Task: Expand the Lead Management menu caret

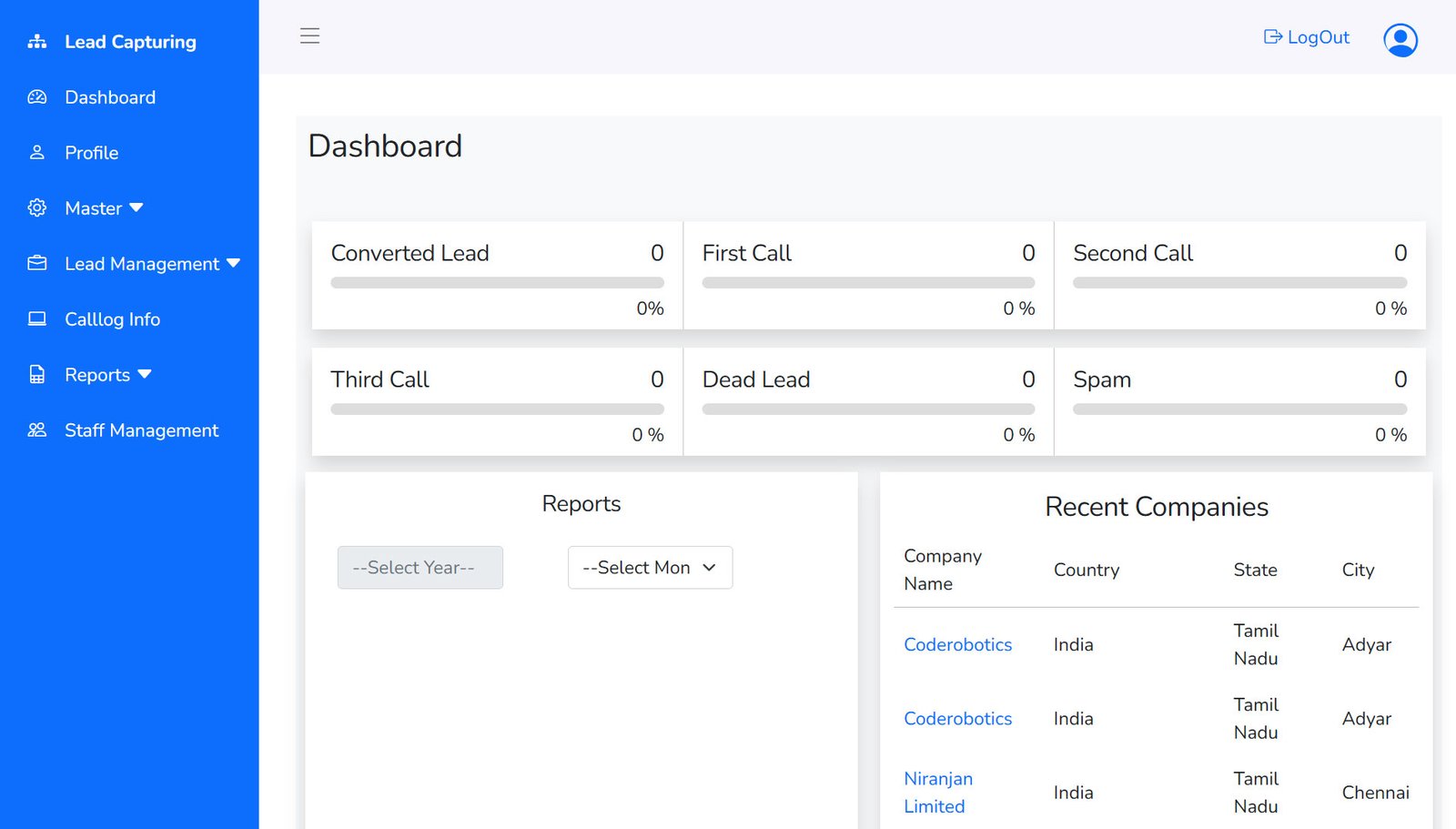Action: (x=234, y=264)
